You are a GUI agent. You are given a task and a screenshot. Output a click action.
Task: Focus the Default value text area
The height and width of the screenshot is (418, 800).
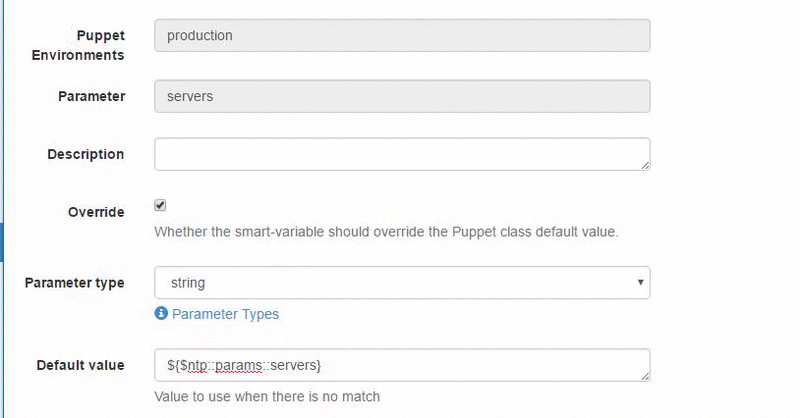[x=402, y=364]
